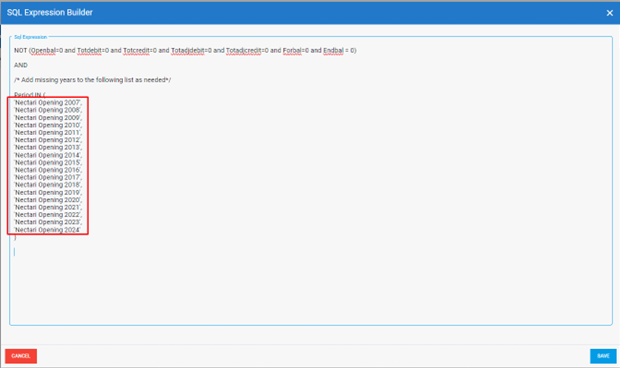Click the 'Nectari Opening 2018' entry
Screen dimensions: 620x368
coord(48,185)
